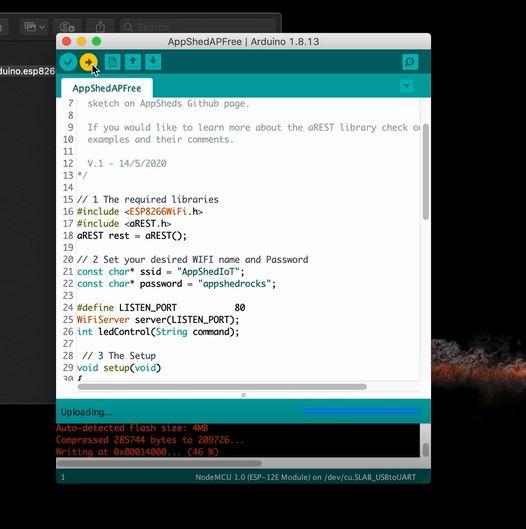Click the ssid "AppShedIoT" line
The image size is (526, 529).
click(161, 272)
